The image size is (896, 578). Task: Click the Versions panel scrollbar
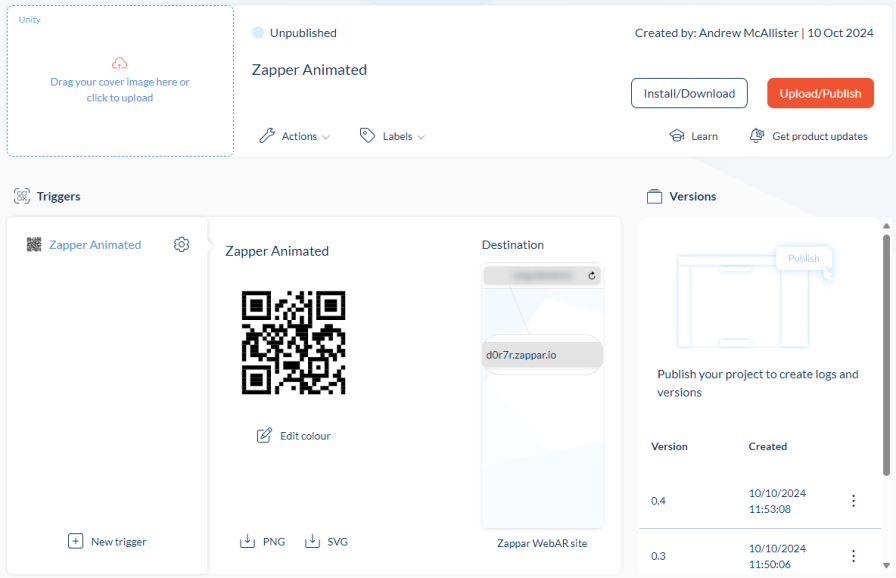pos(886,350)
